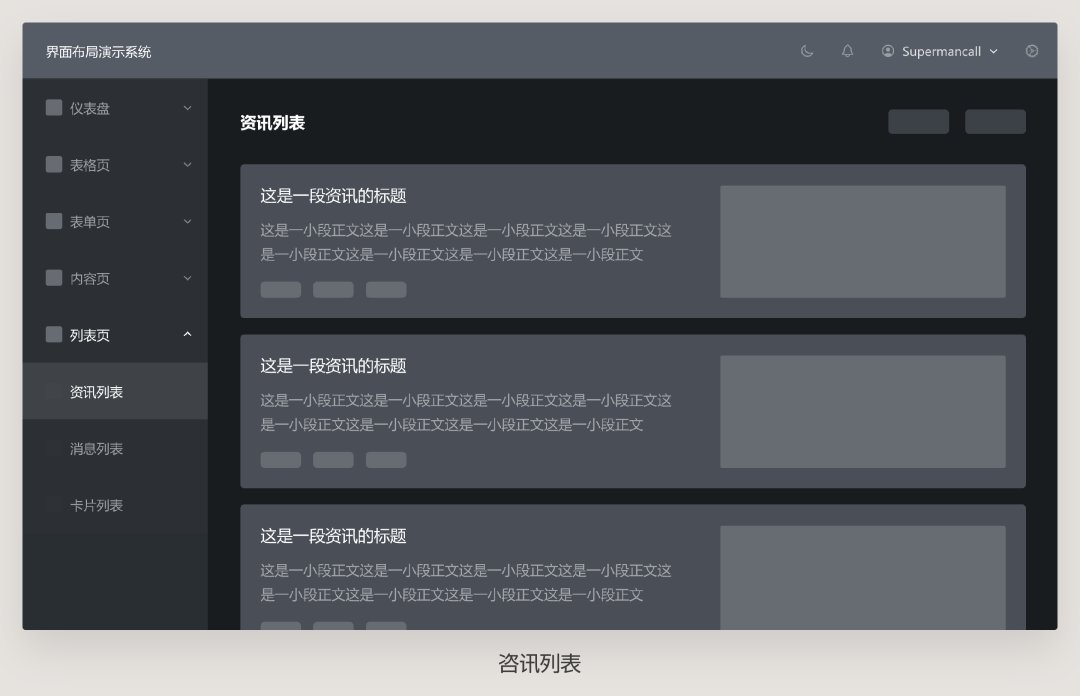Image resolution: width=1080 pixels, height=696 pixels.
Task: Click the 内容页 menu icon square
Action: pos(54,278)
